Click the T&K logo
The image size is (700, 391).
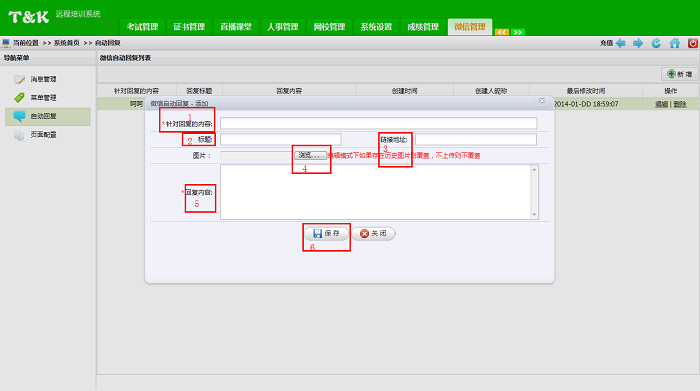coord(29,17)
